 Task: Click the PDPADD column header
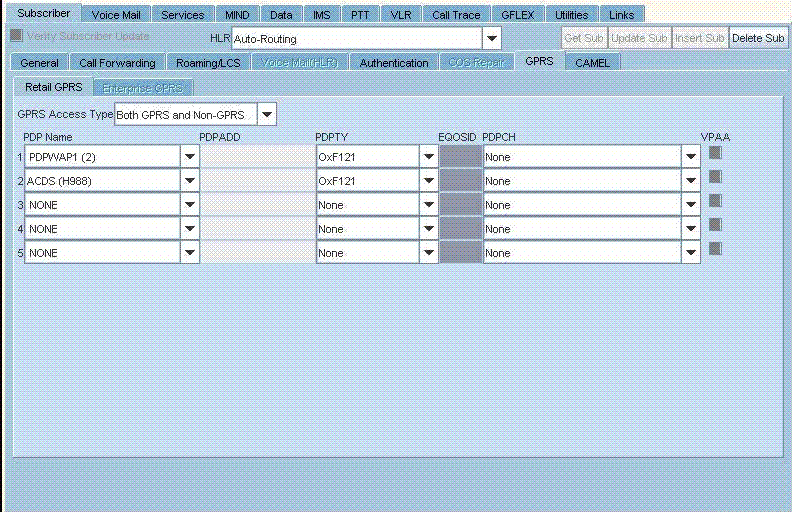click(220, 137)
